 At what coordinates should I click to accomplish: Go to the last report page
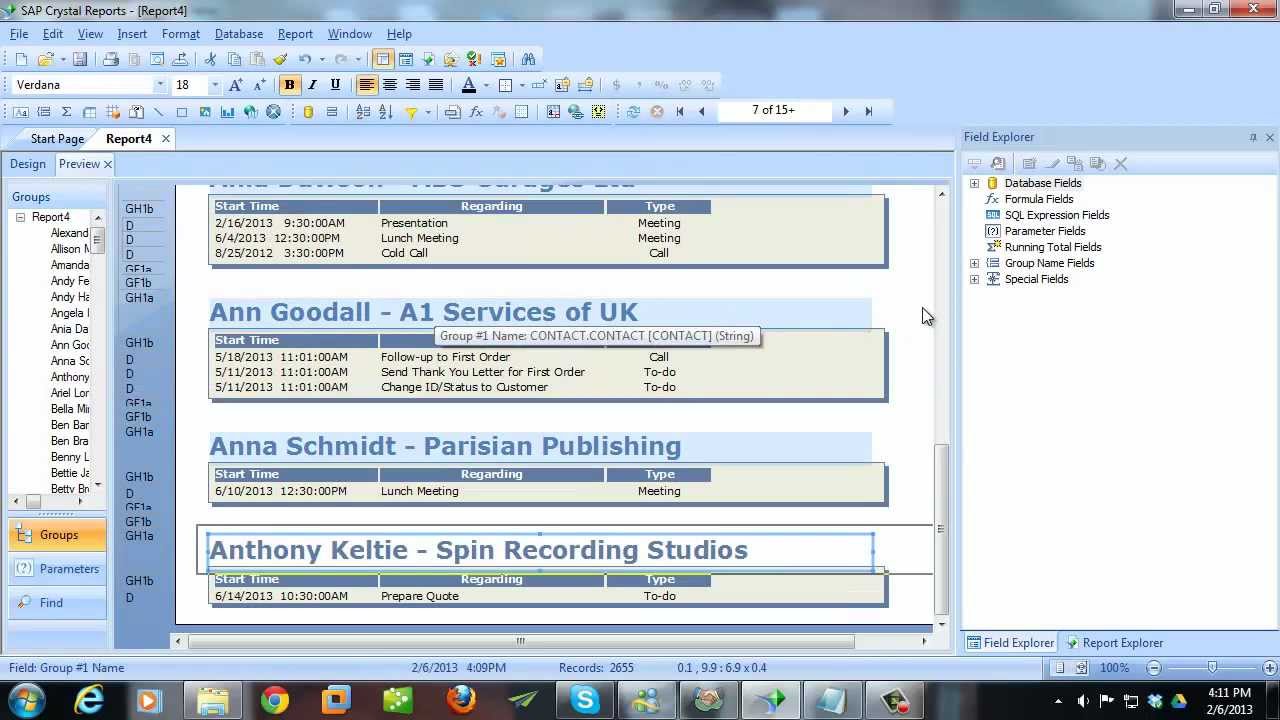(x=868, y=112)
